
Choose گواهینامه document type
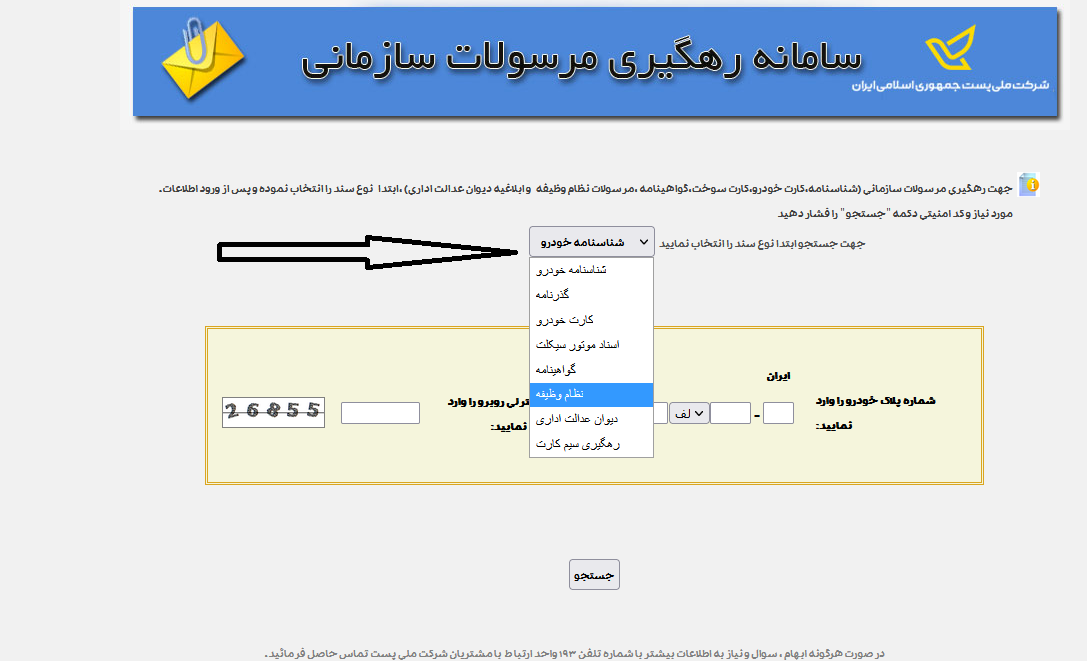click(x=591, y=370)
